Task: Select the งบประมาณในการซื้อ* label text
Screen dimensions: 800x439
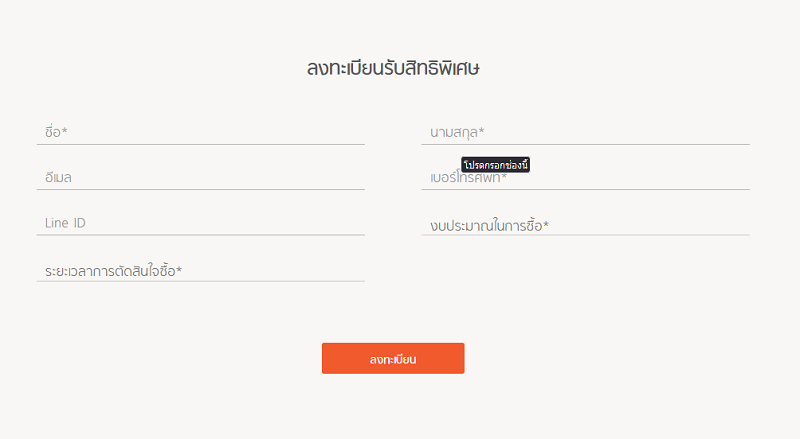Action: pos(489,225)
